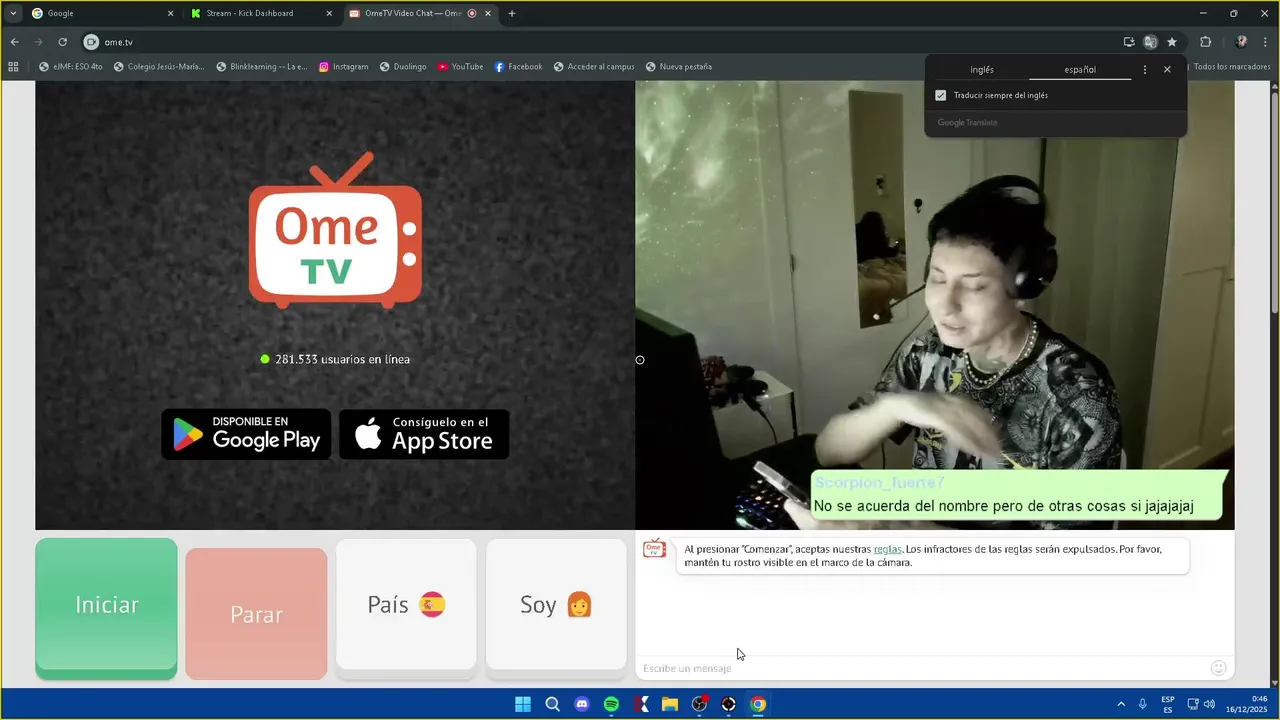The image size is (1280, 720).
Task: Go back to the previous page
Action: pyautogui.click(x=14, y=42)
